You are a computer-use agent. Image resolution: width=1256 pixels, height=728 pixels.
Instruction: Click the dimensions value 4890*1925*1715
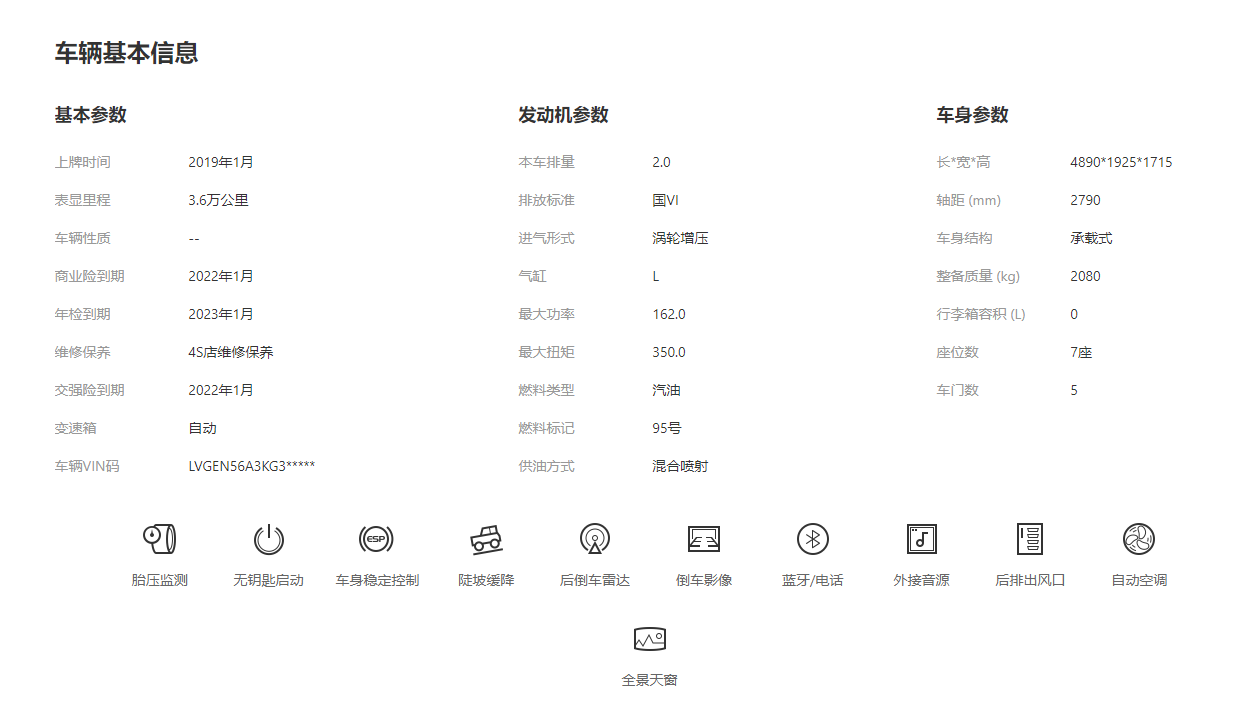(x=1121, y=162)
